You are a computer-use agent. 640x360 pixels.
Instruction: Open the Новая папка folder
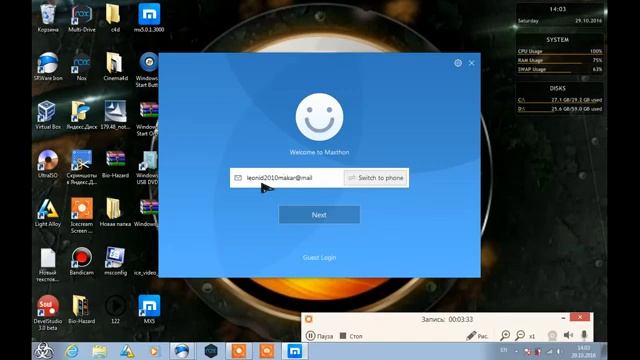(115, 212)
